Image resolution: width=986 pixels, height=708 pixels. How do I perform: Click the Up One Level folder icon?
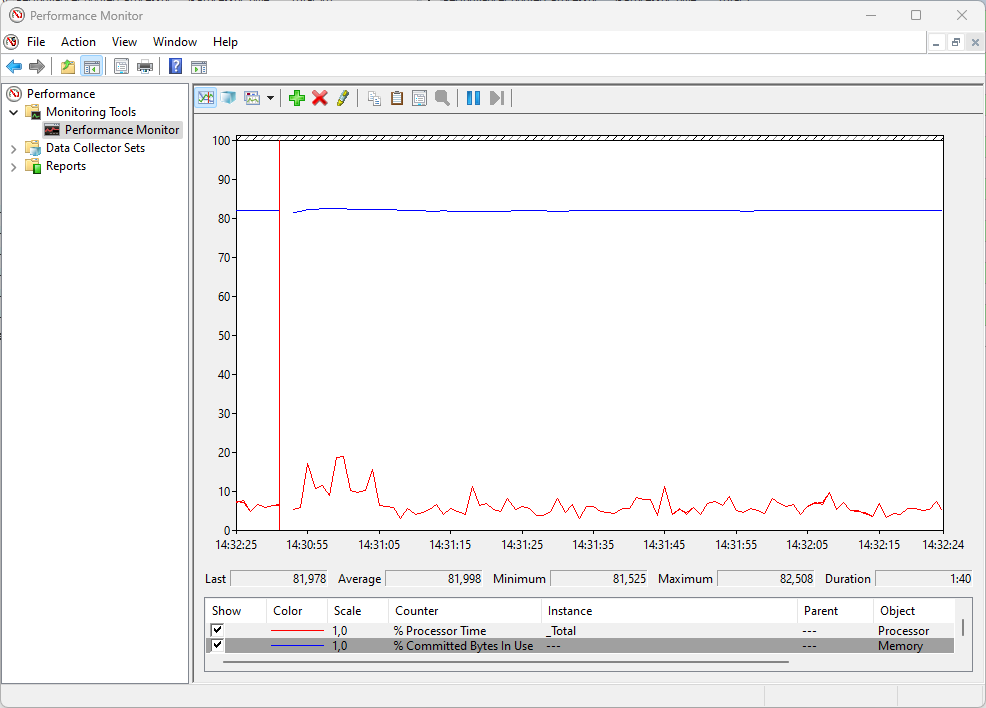[68, 66]
